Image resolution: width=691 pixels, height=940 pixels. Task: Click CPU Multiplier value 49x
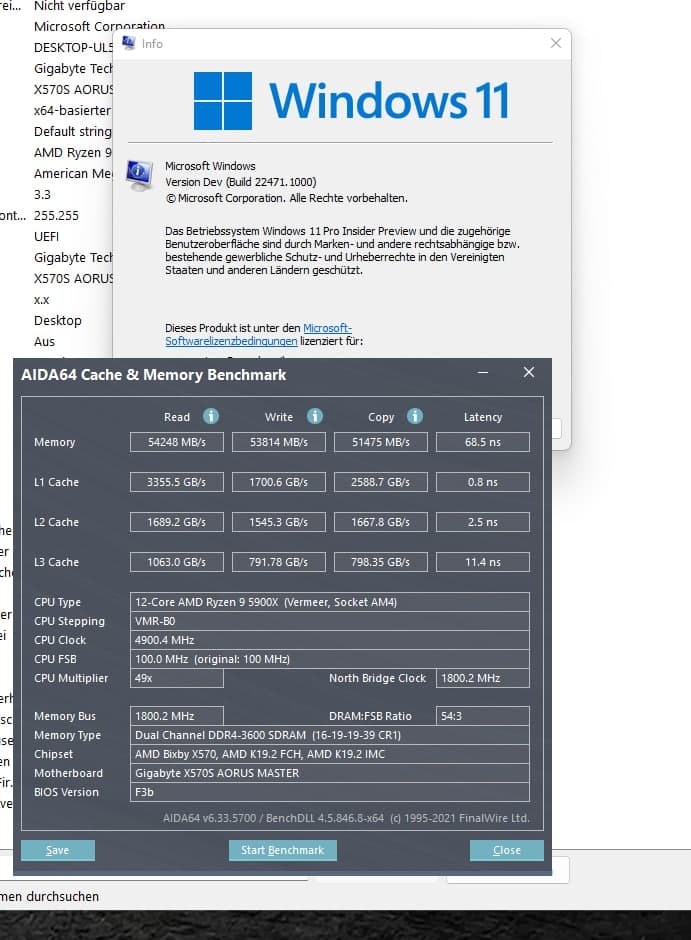click(177, 678)
